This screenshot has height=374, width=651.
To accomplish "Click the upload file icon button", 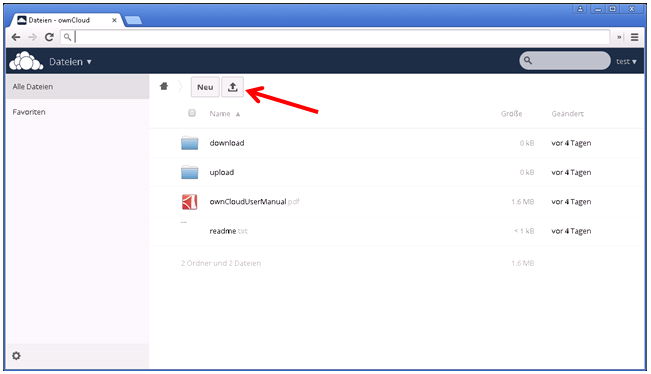I will click(x=232, y=87).
